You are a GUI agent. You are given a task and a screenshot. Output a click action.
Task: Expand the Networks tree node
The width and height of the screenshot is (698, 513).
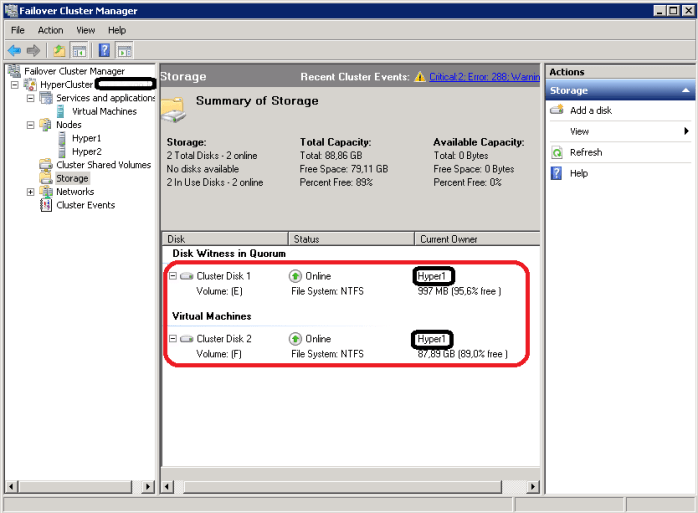pos(31,192)
